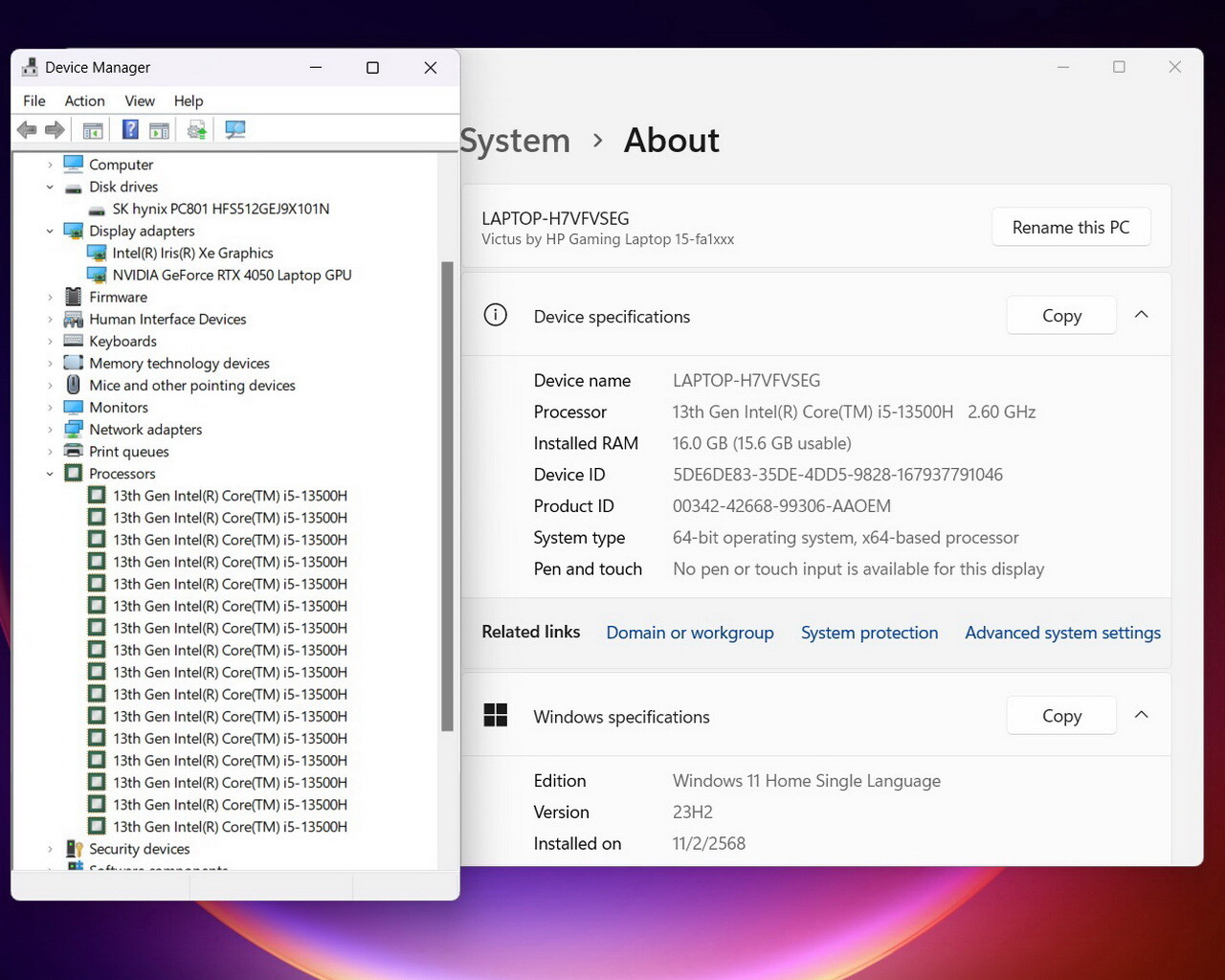Select Intel(R) Iris(R) Xe Graphics entry
This screenshot has width=1225, height=980.
coord(192,253)
